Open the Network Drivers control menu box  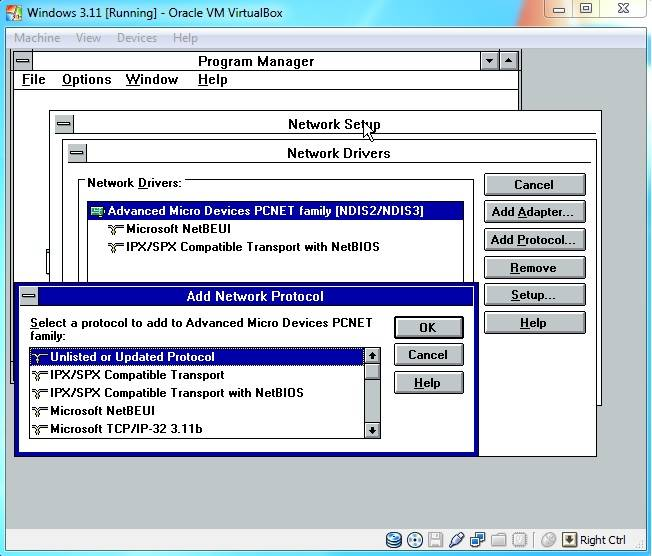coord(76,153)
